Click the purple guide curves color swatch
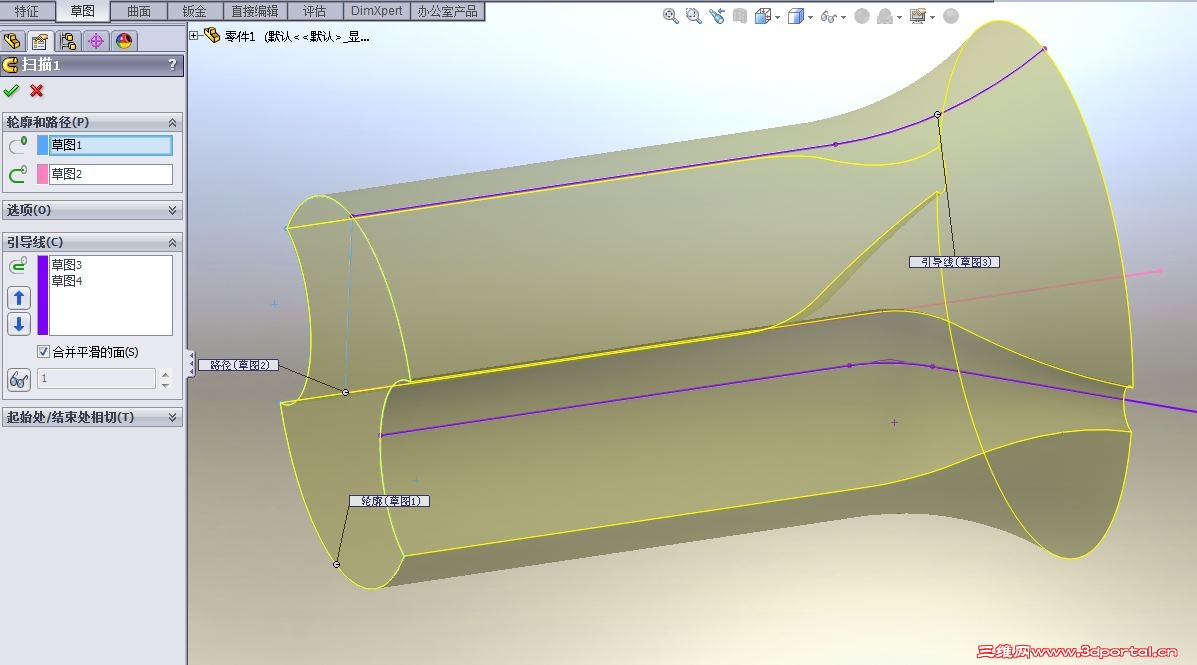The image size is (1197, 665). pos(43,295)
